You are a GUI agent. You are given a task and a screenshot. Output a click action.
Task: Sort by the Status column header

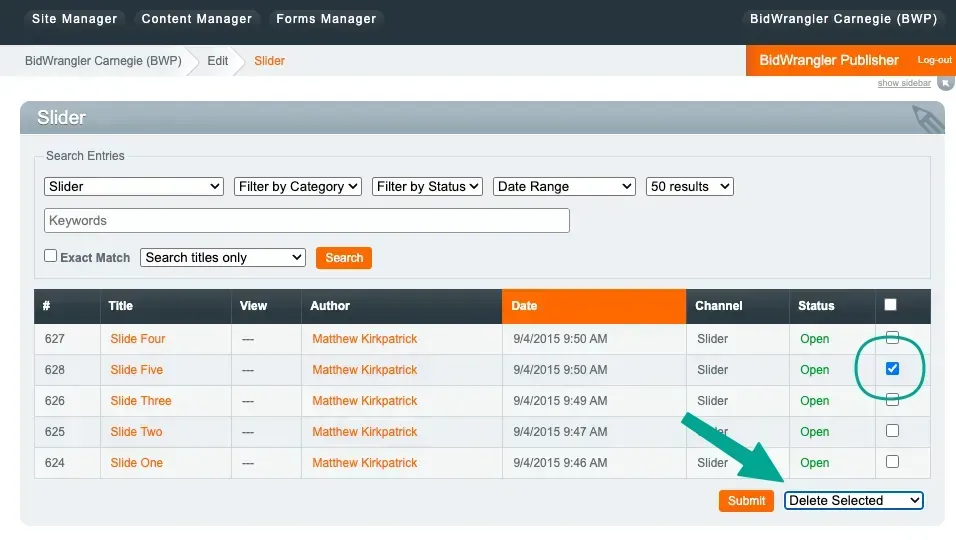coord(833,306)
